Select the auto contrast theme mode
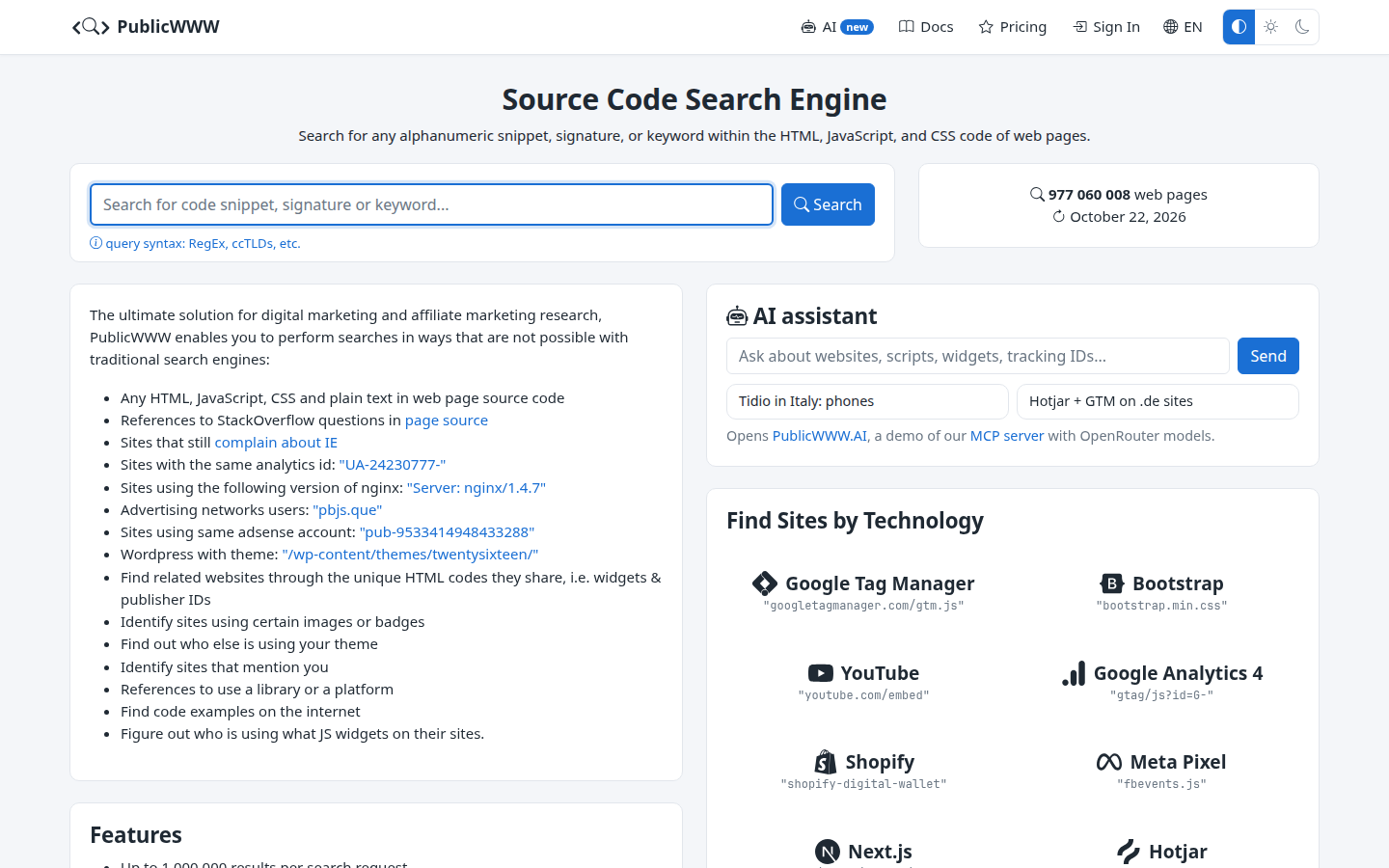This screenshot has height=868, width=1389. (1239, 27)
